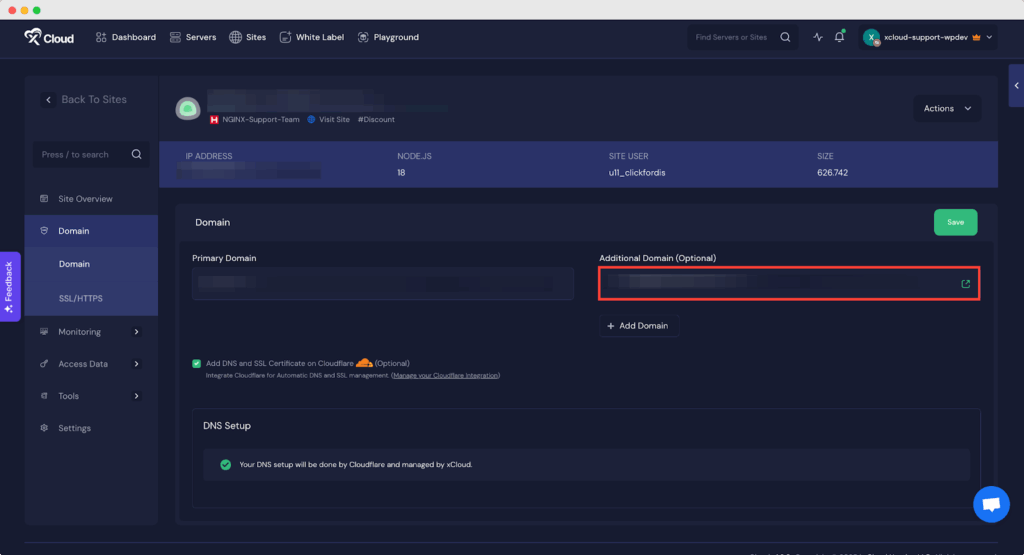
Task: Open the chat support bubble
Action: coord(991,504)
